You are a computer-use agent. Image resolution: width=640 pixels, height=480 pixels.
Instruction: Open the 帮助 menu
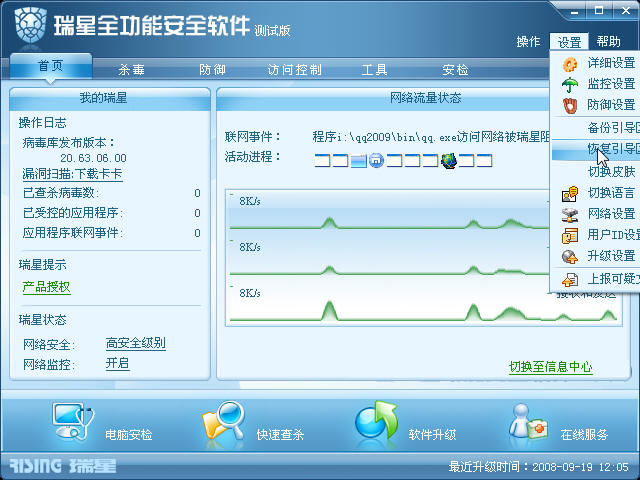pyautogui.click(x=608, y=42)
